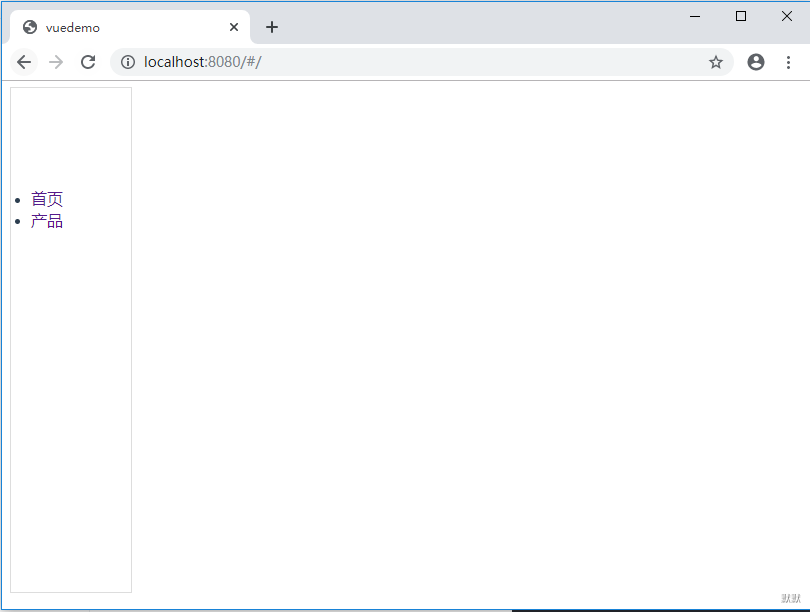This screenshot has height=612, width=810.
Task: Close the vuedemo tab
Action: (234, 27)
